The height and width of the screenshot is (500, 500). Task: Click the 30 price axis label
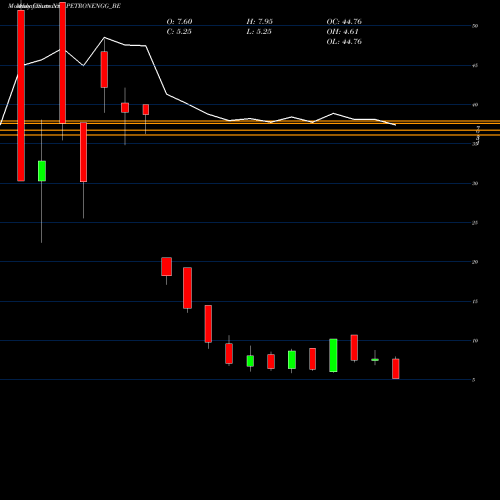(x=475, y=183)
